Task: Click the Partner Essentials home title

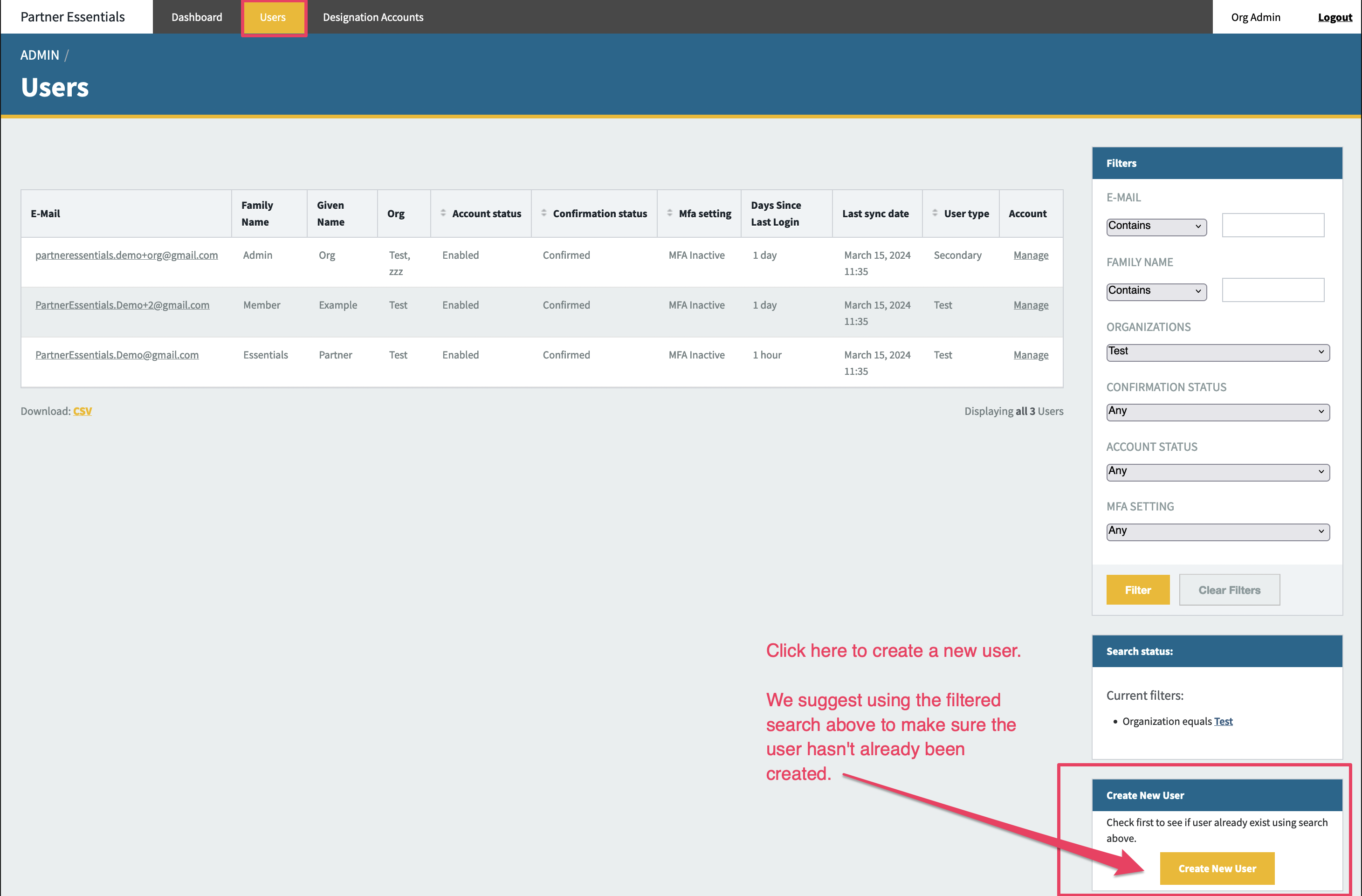Action: coord(73,17)
